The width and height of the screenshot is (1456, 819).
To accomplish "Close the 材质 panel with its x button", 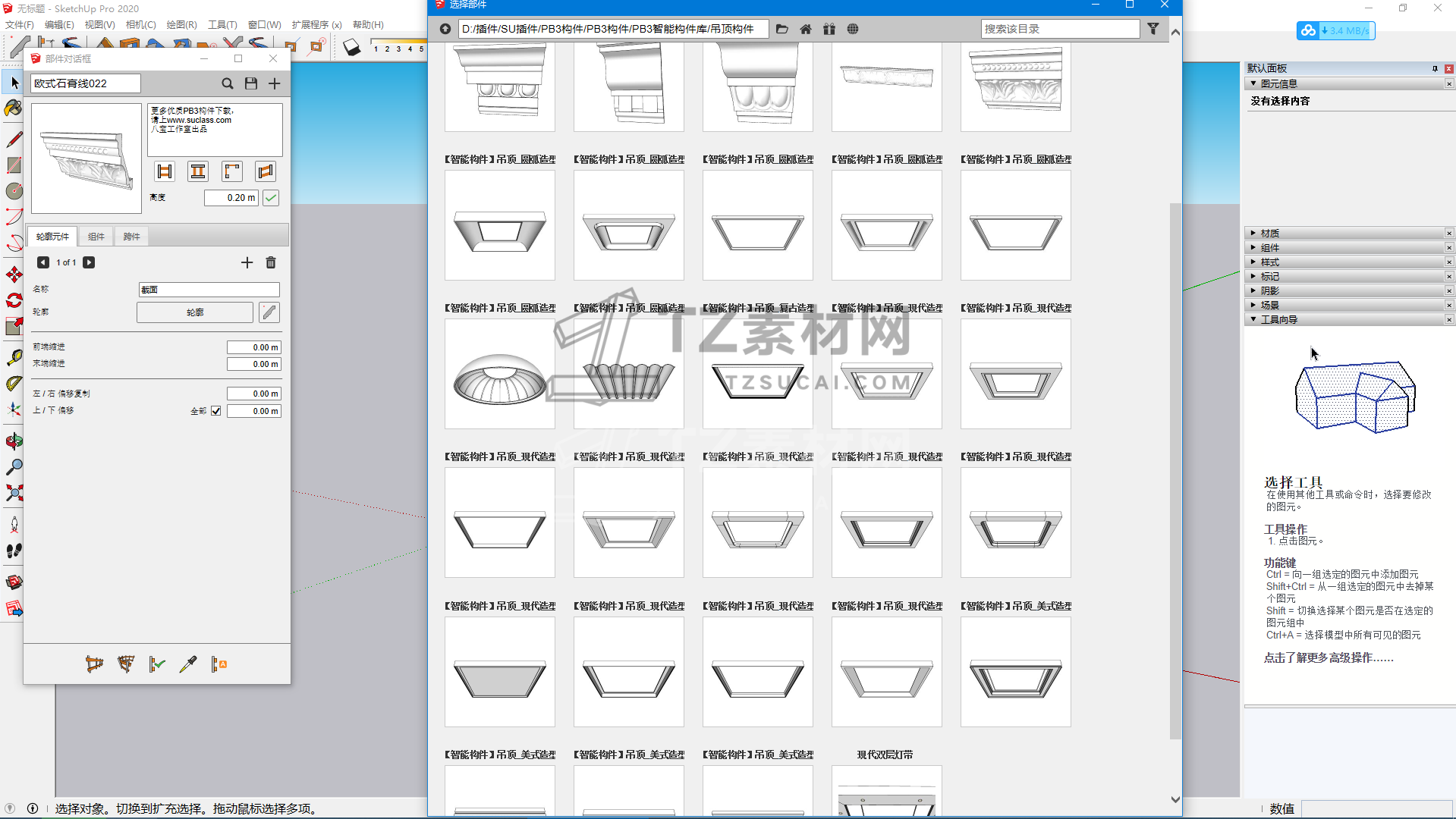I will pyautogui.click(x=1449, y=233).
